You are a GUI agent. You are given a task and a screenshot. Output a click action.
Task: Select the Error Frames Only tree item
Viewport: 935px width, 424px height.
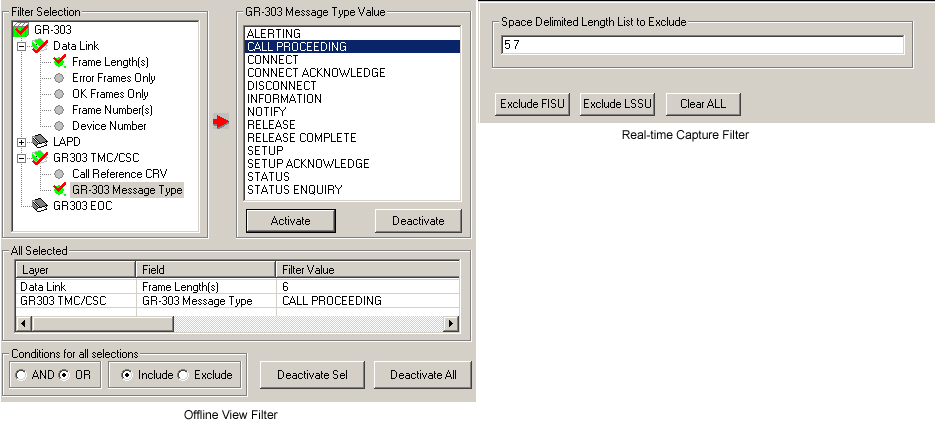[114, 78]
